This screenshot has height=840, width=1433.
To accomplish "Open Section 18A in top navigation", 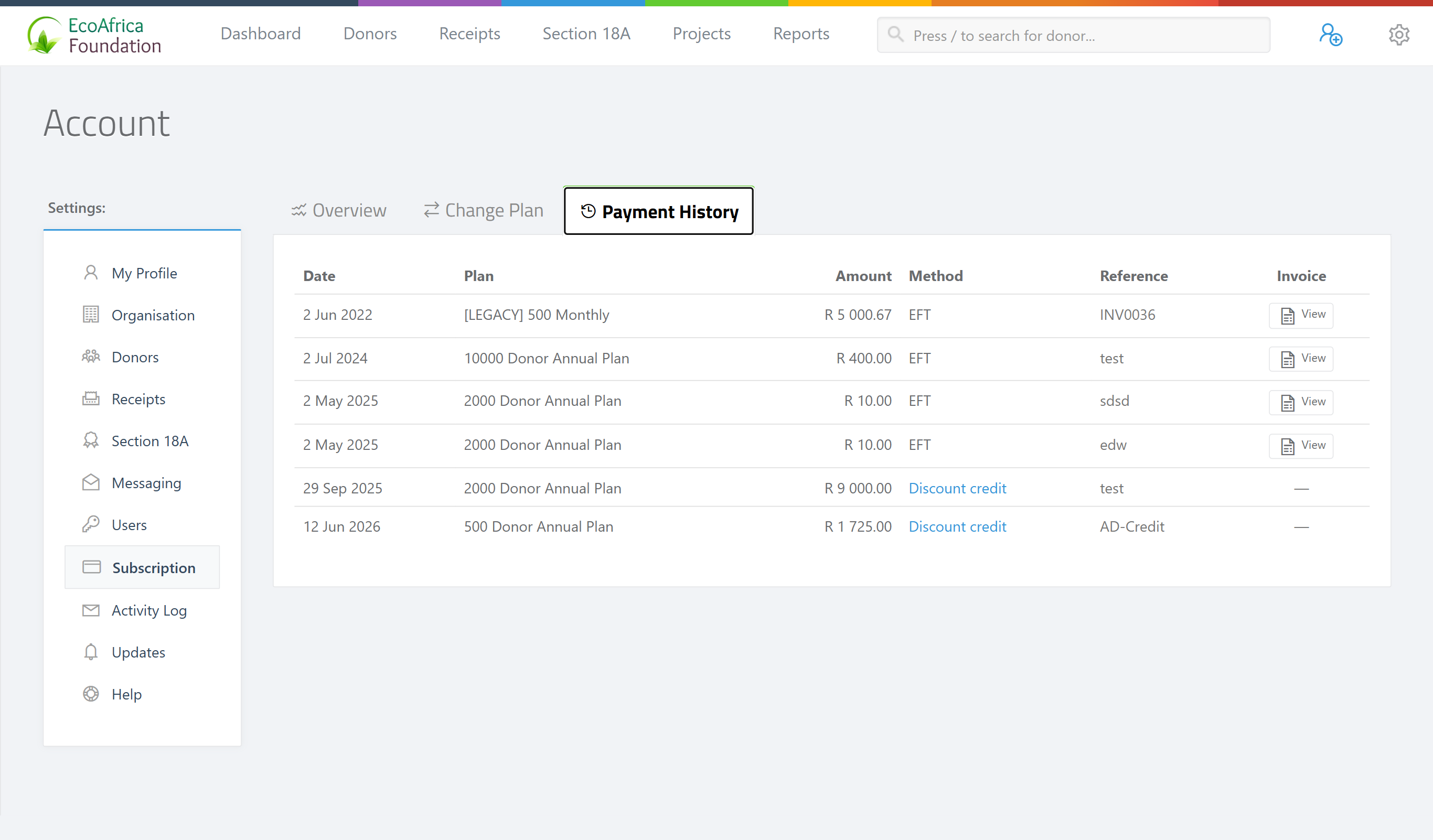I will tap(586, 34).
